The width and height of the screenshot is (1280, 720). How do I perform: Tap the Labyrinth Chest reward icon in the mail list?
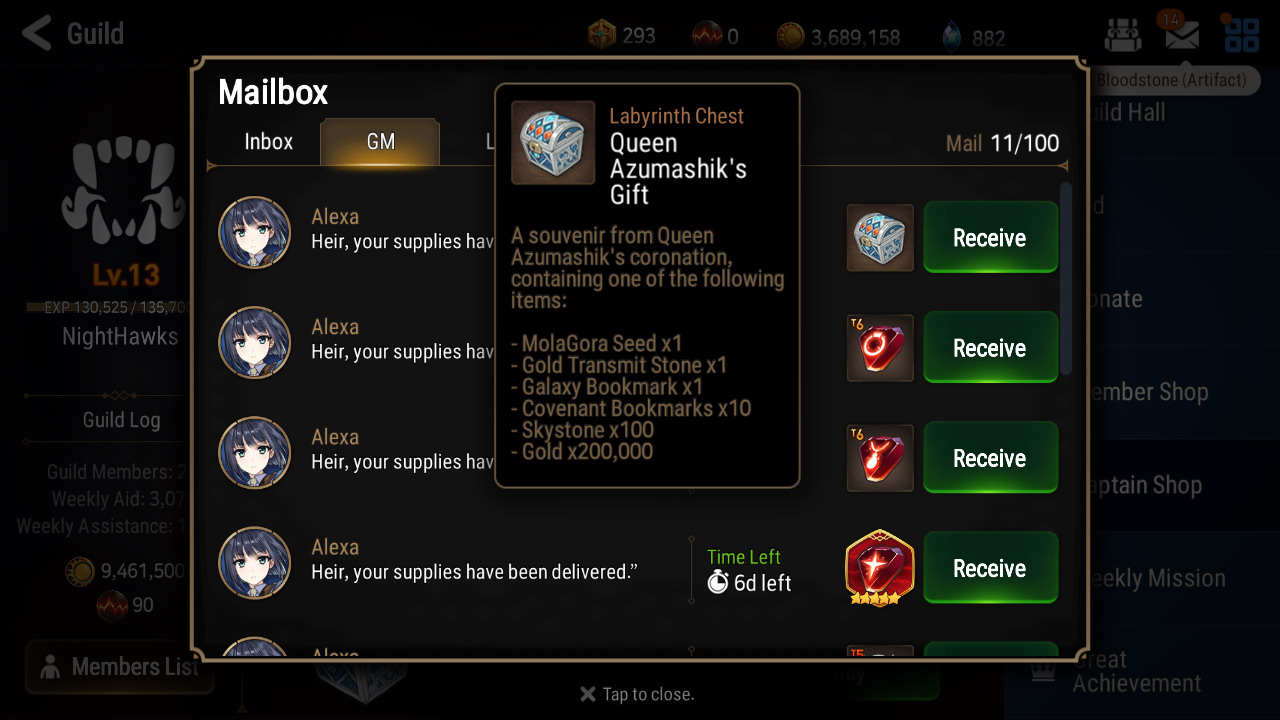(880, 238)
